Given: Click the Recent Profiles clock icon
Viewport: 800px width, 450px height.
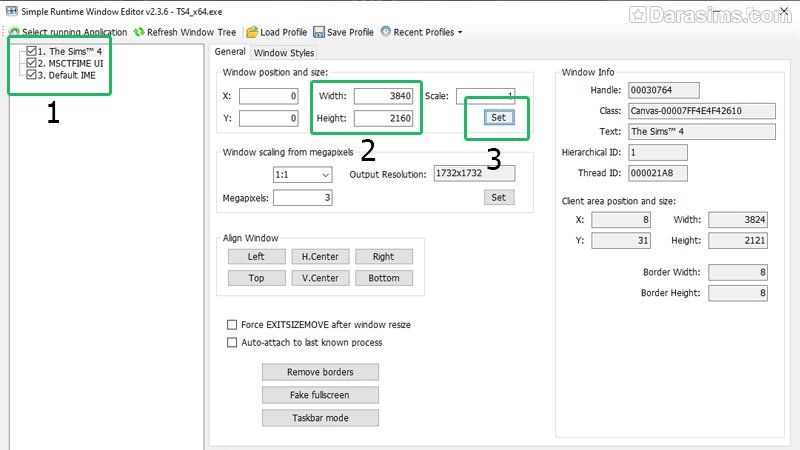Looking at the screenshot, I should pos(386,32).
